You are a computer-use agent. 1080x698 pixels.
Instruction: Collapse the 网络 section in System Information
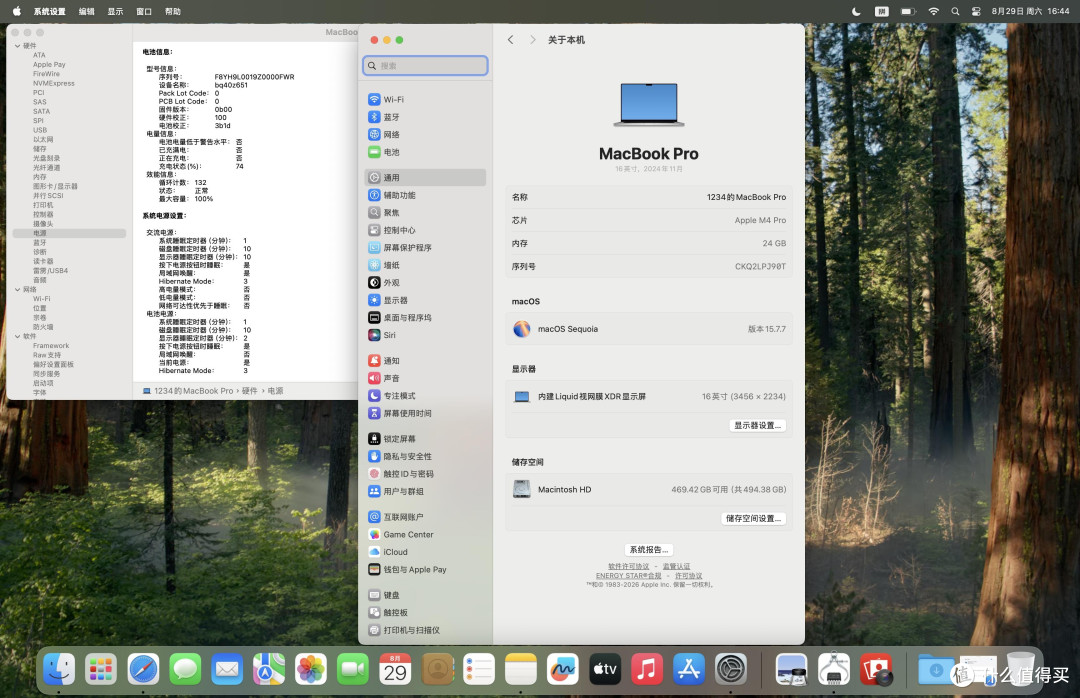coord(17,290)
